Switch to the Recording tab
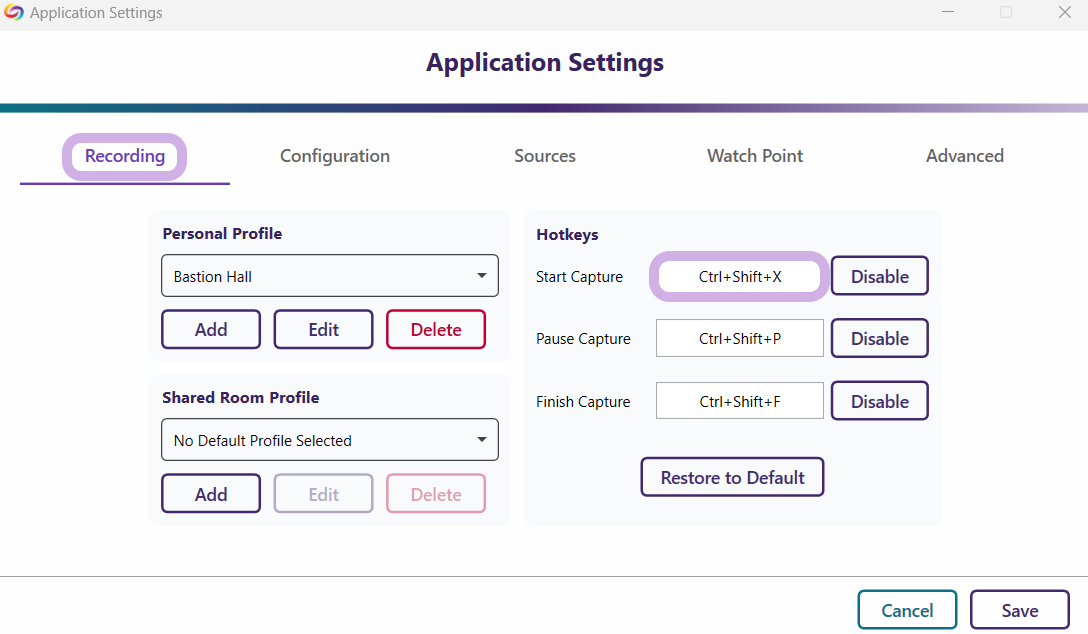Viewport: 1088px width, 634px height. pos(125,156)
